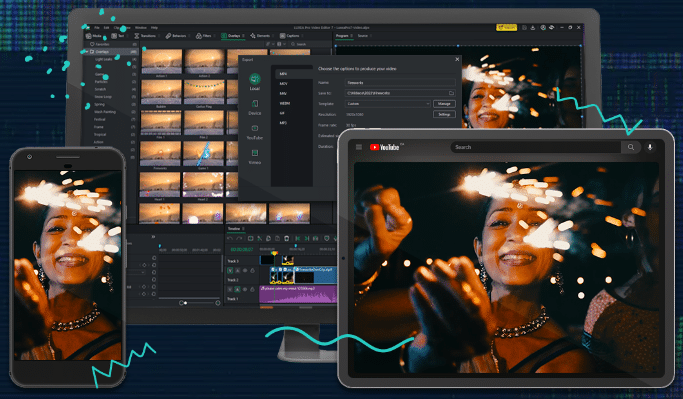
Task: Zoom in keyframe timeline plus icon
Action: (218, 303)
